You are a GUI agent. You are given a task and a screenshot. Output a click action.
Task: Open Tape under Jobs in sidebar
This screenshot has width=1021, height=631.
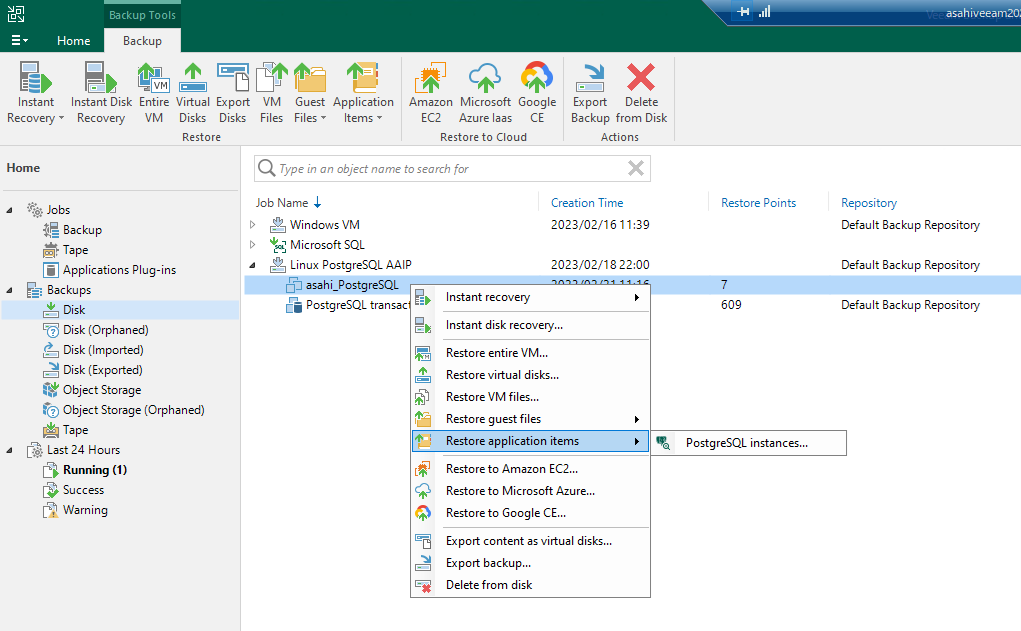click(x=76, y=250)
